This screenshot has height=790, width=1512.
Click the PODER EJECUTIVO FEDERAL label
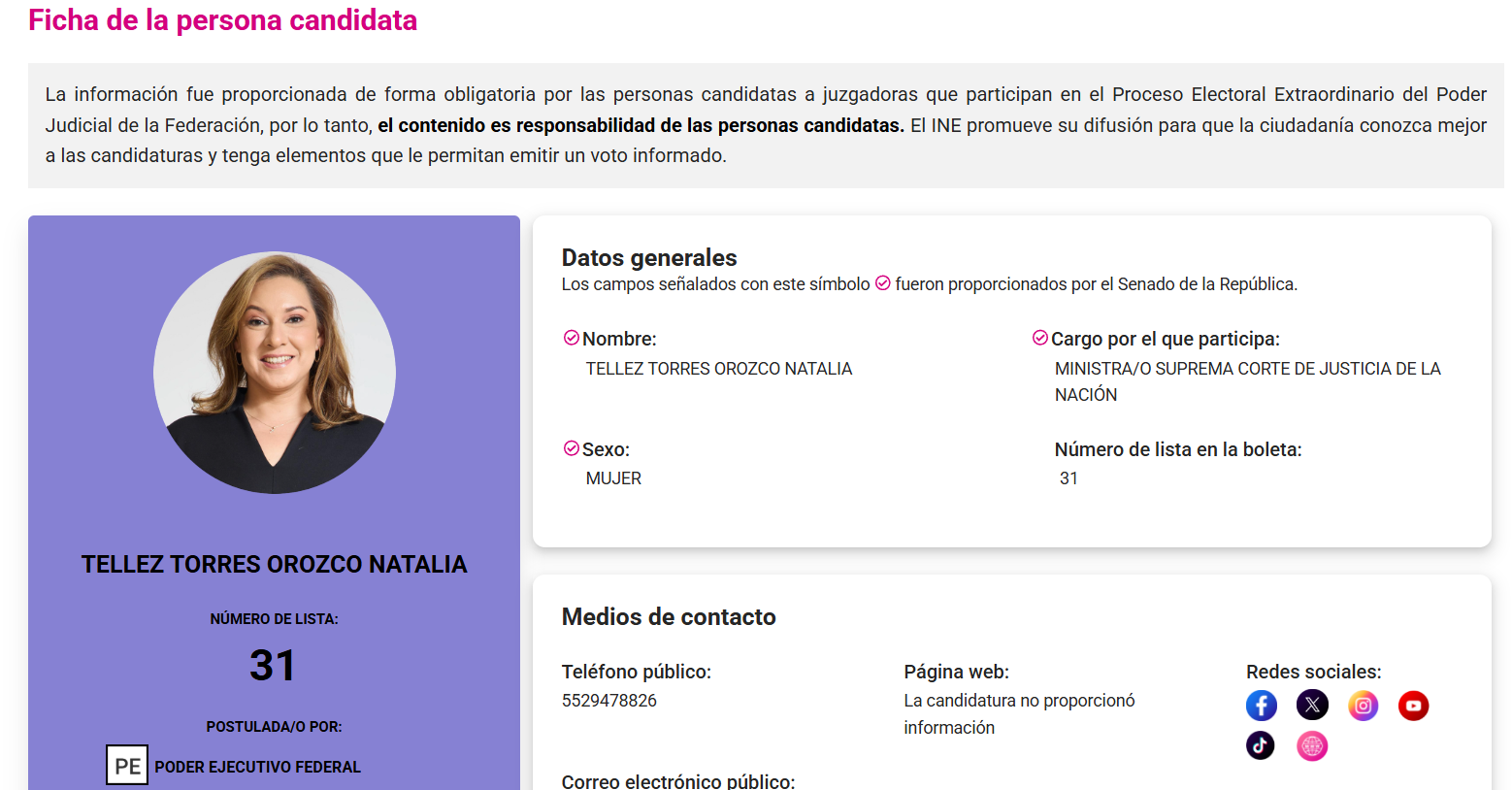[x=257, y=767]
